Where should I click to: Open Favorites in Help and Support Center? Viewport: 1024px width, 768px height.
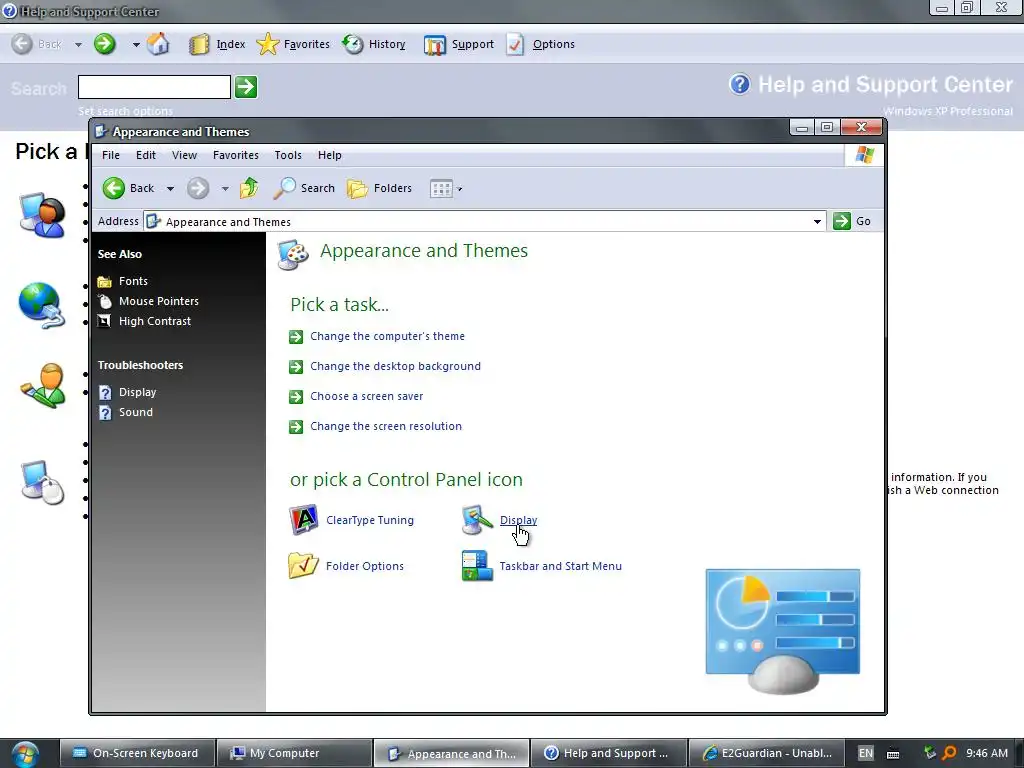pos(293,44)
